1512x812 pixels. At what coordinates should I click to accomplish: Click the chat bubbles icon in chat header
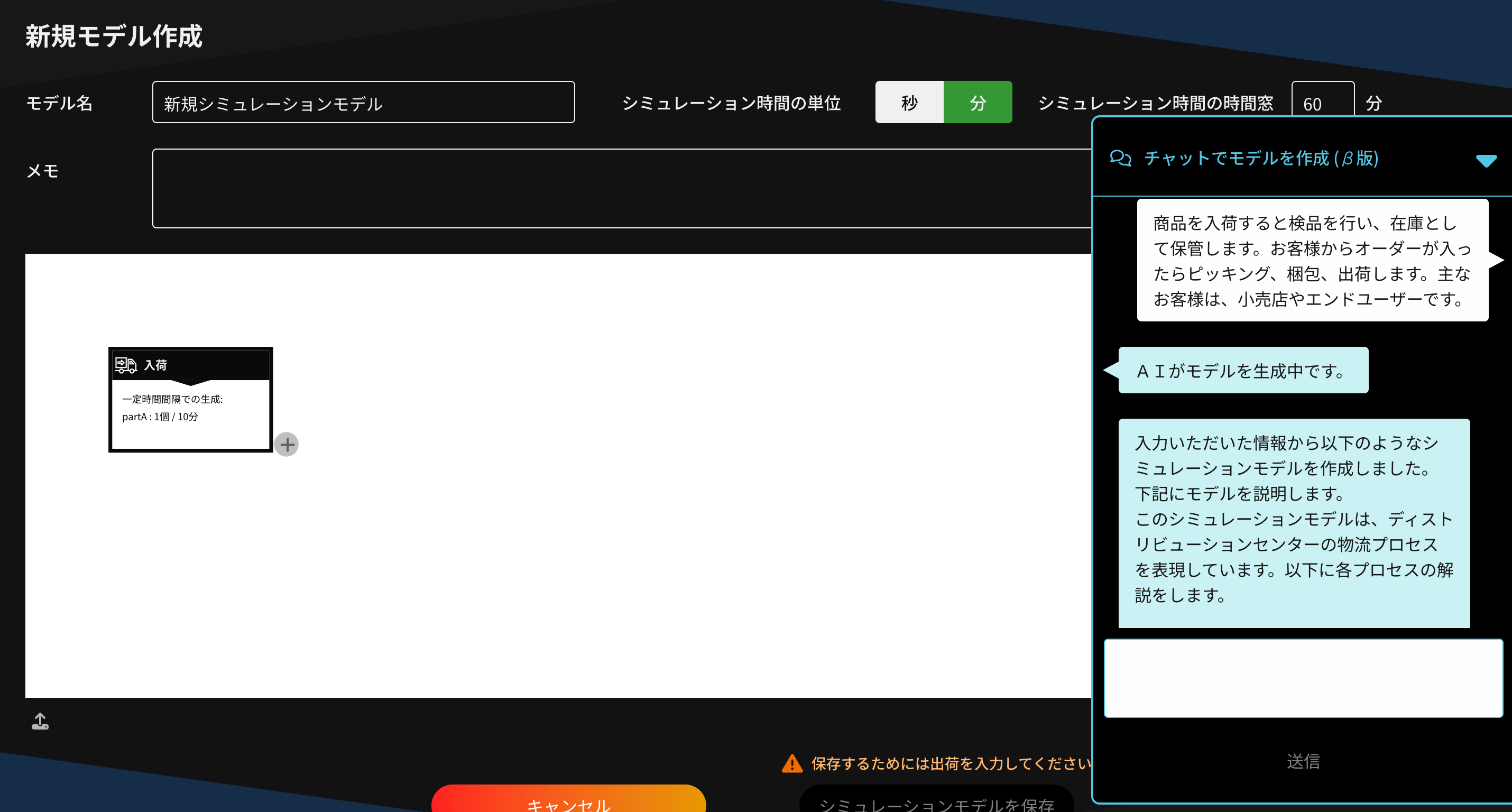(x=1120, y=158)
